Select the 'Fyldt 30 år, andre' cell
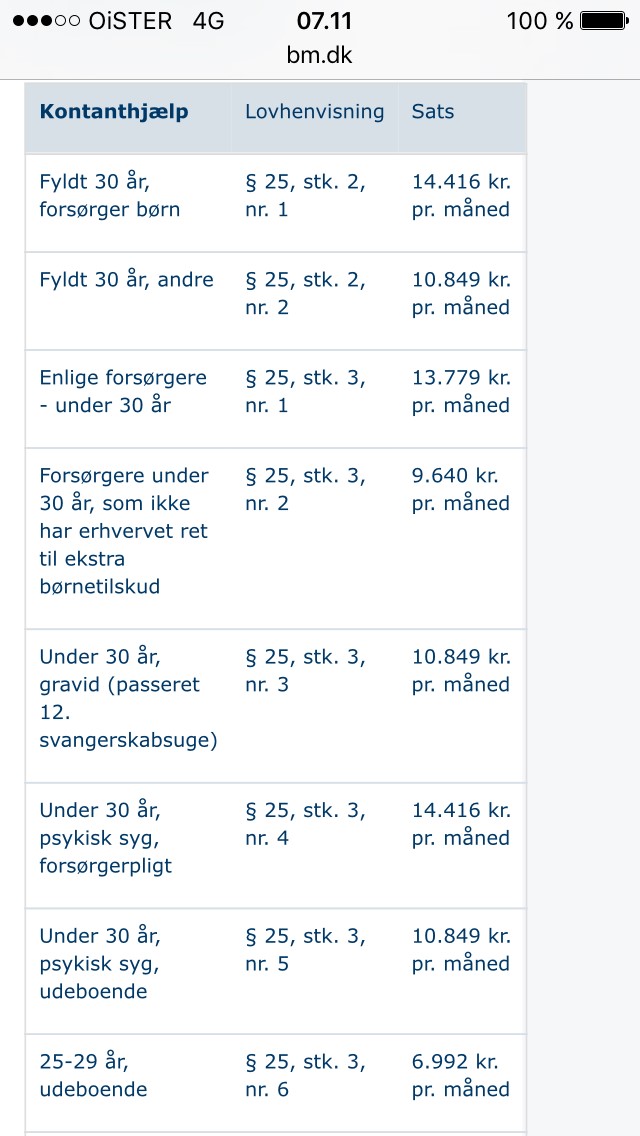This screenshot has height=1136, width=640. coord(126,280)
